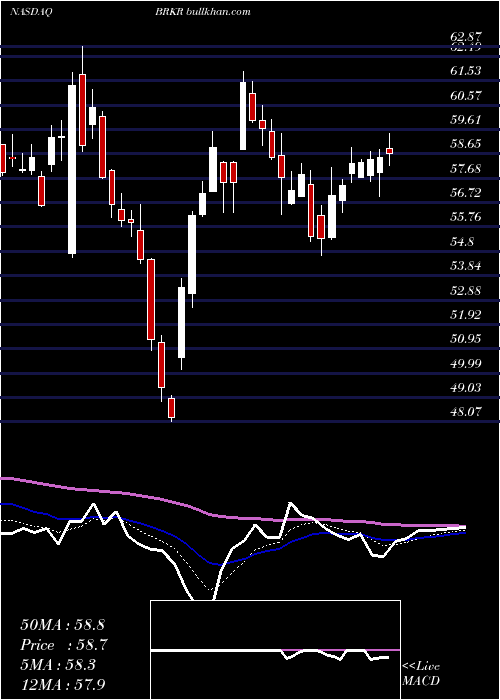Image resolution: width=500 pixels, height=700 pixels.
Task: Select the 49.03 price axis label
Action: [x=467, y=388]
